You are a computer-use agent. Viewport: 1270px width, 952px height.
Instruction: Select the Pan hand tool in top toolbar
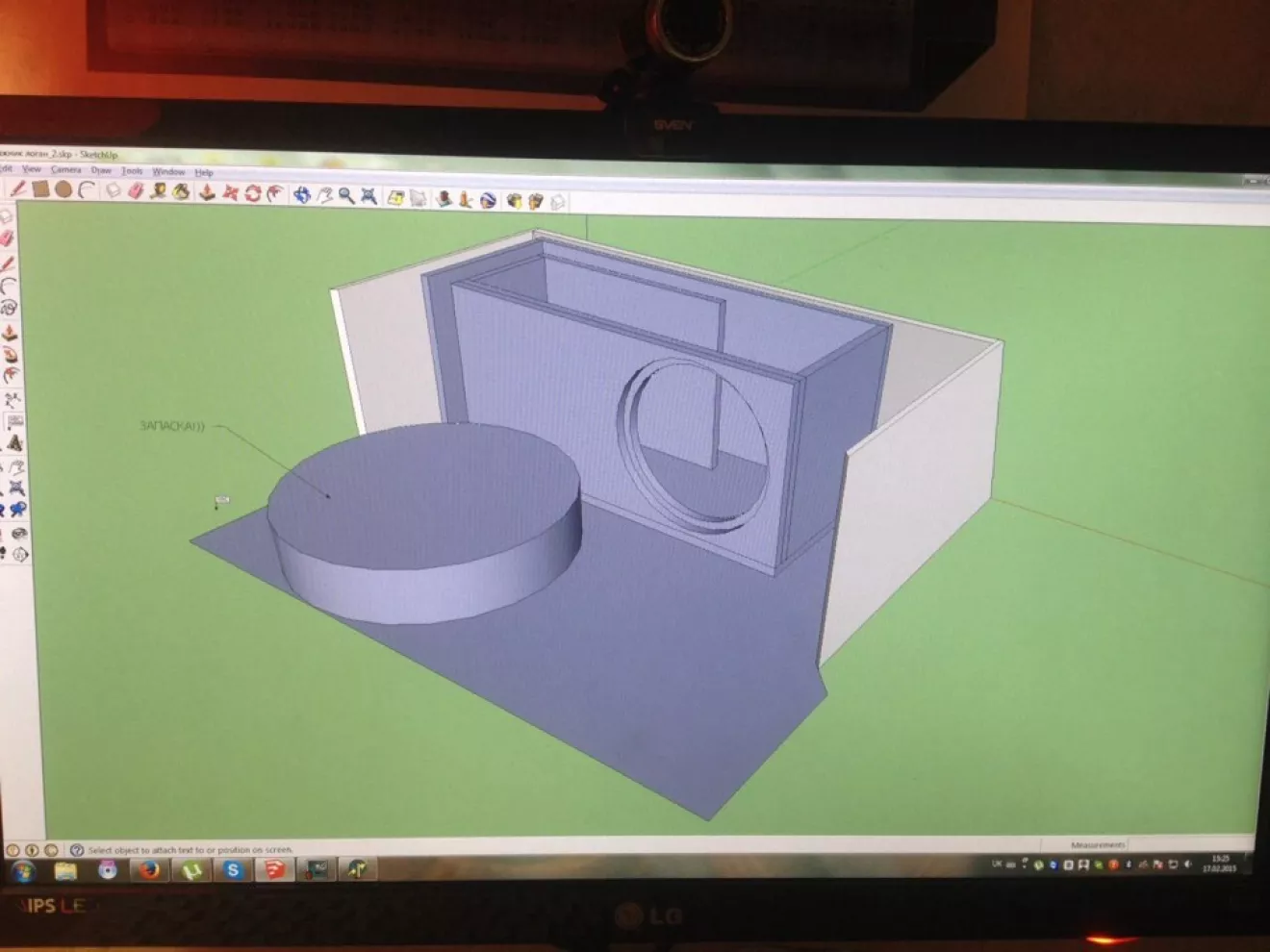pyautogui.click(x=325, y=195)
